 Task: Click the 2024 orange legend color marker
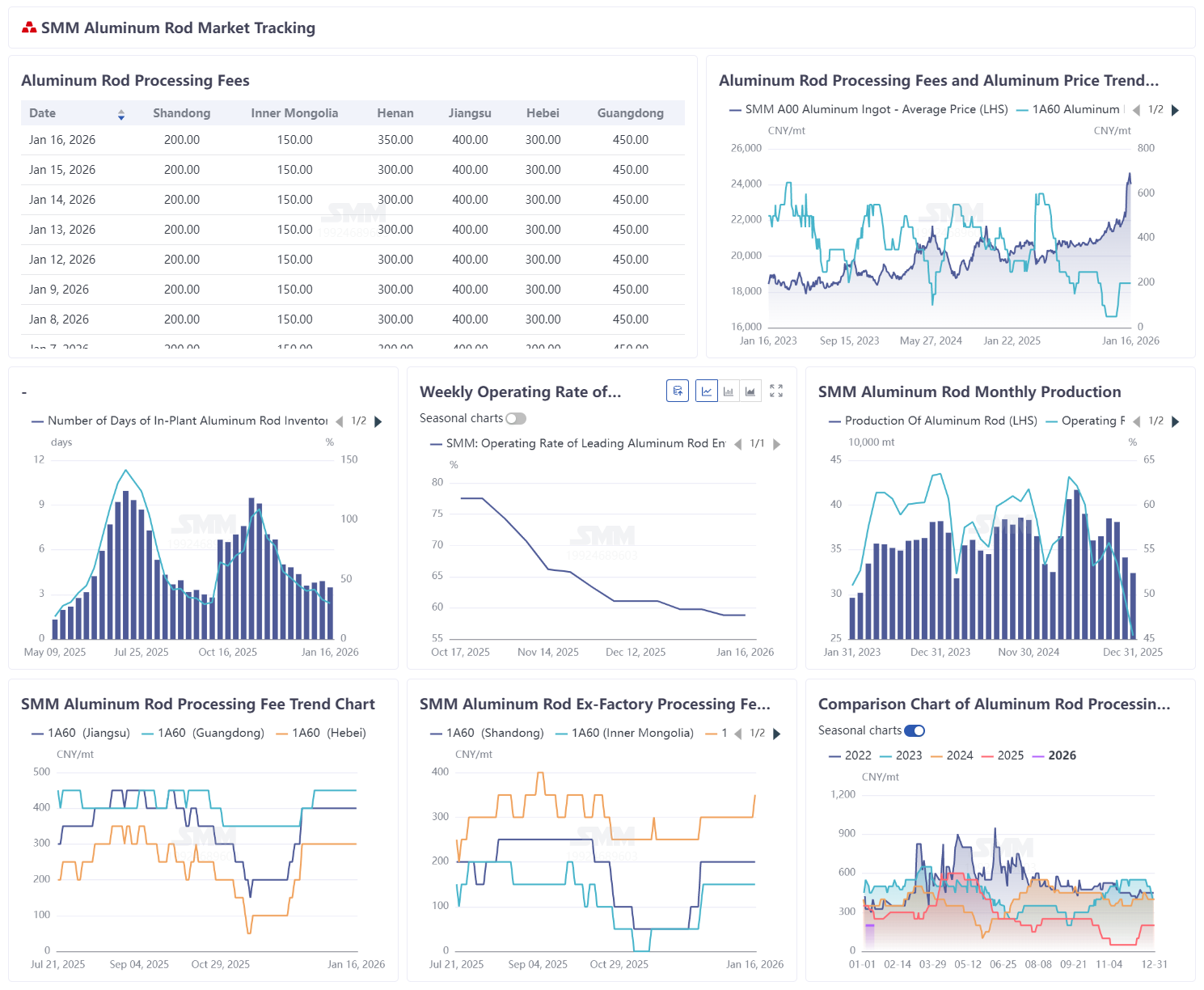pos(937,755)
